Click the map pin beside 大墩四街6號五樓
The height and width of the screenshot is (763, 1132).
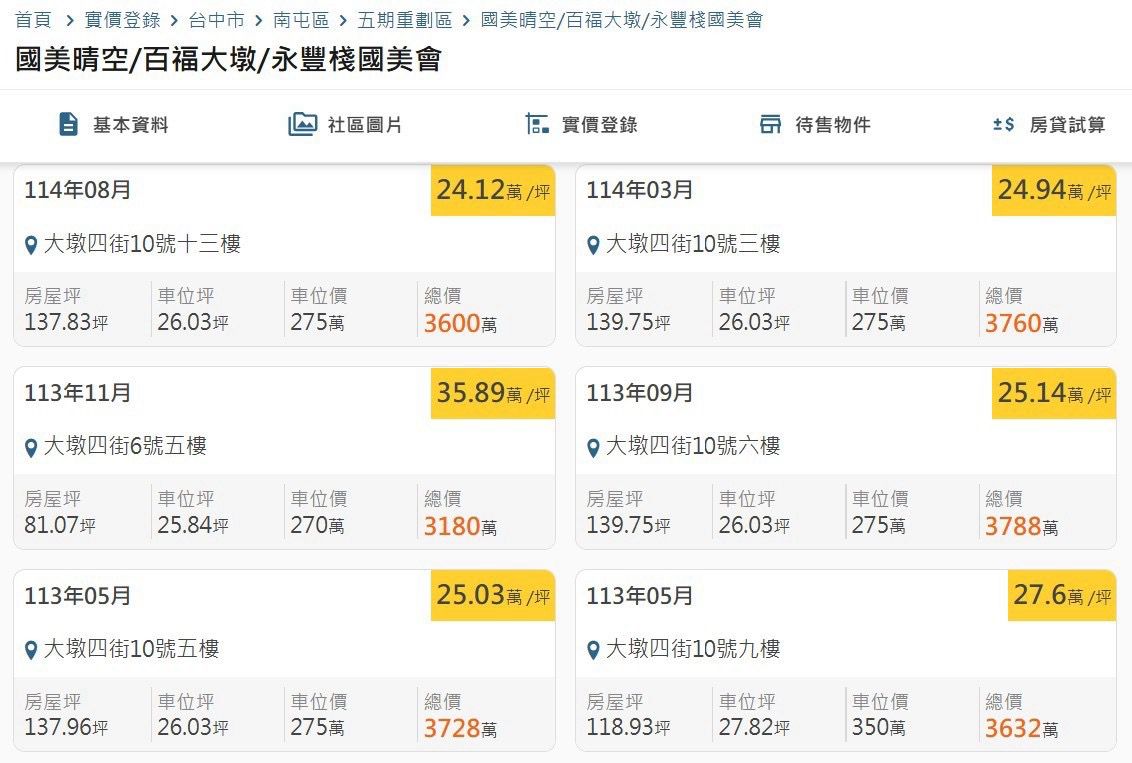click(x=31, y=447)
